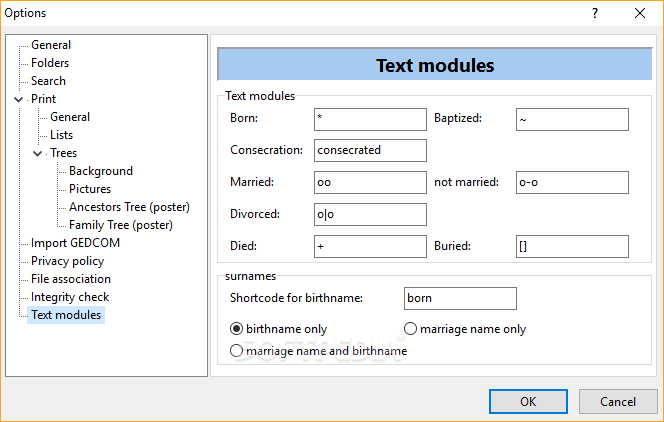
Task: Select marriage name and birthname option
Action: 236,350
